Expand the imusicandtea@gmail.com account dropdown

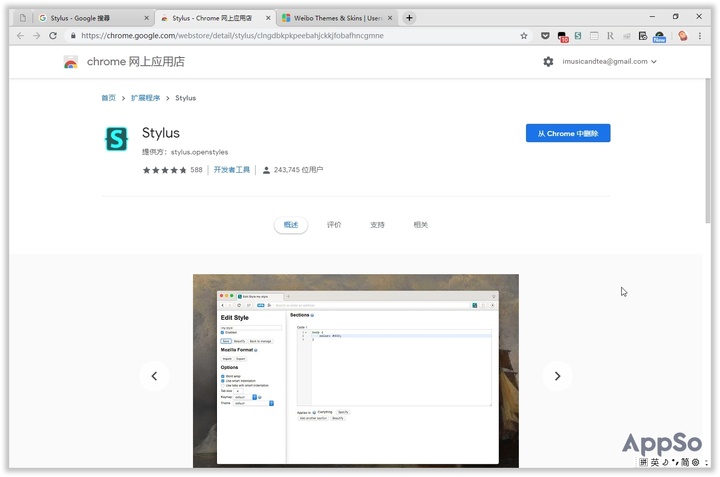pos(609,62)
